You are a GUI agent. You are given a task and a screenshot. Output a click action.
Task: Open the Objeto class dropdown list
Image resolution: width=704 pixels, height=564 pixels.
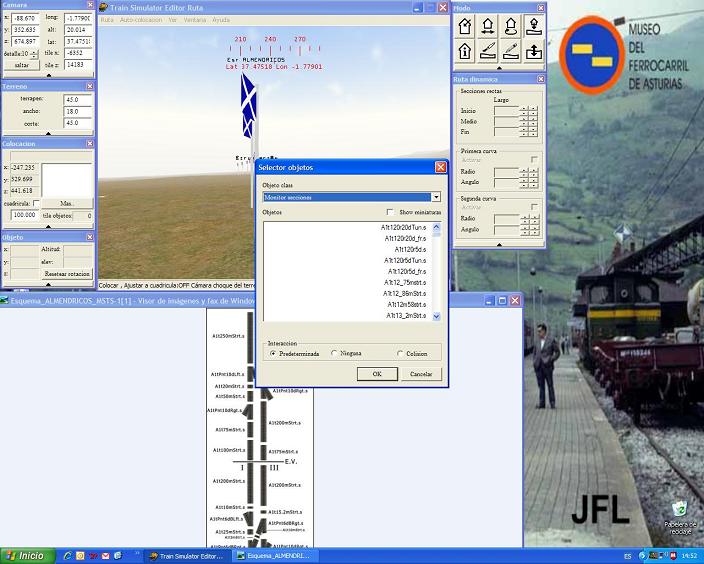(436, 198)
